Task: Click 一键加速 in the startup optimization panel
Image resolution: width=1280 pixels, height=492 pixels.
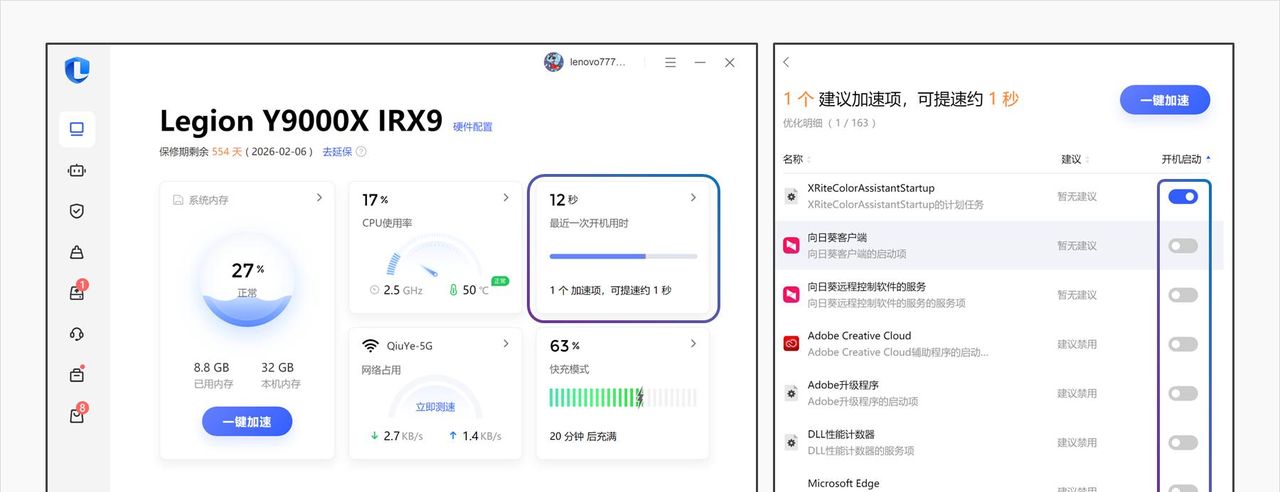Action: (1165, 100)
